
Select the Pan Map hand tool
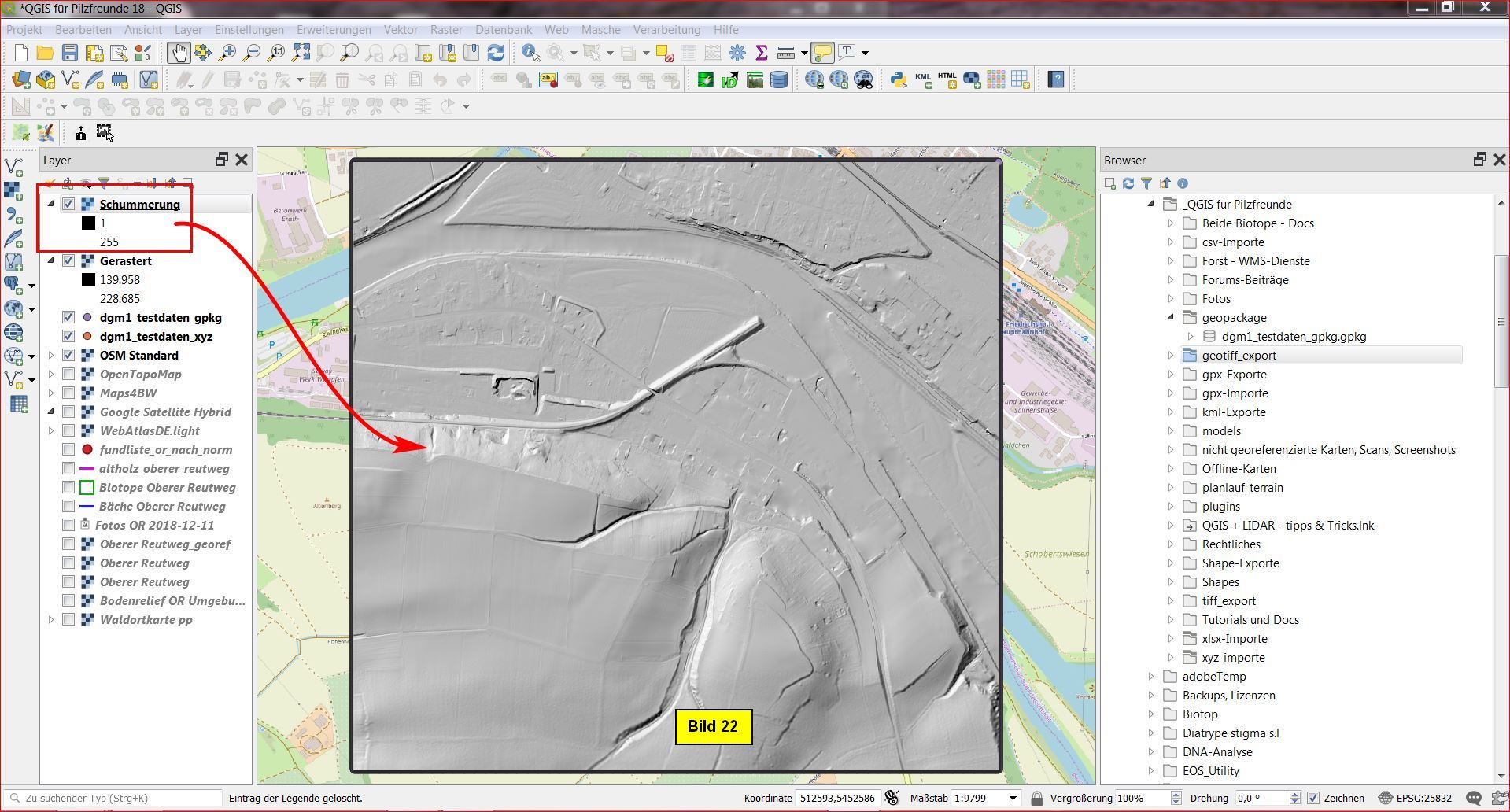pos(179,53)
